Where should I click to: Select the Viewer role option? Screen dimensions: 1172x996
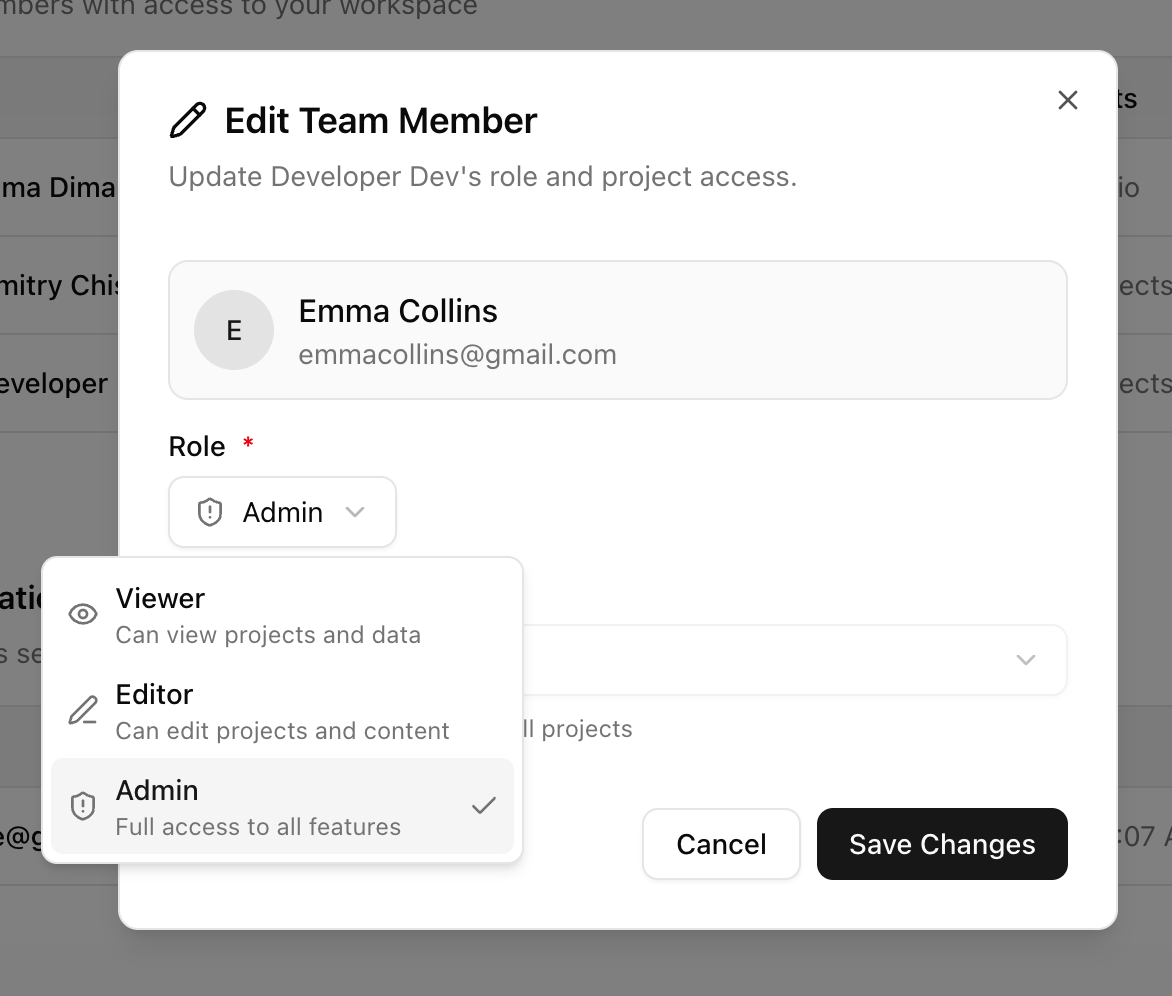(x=283, y=615)
